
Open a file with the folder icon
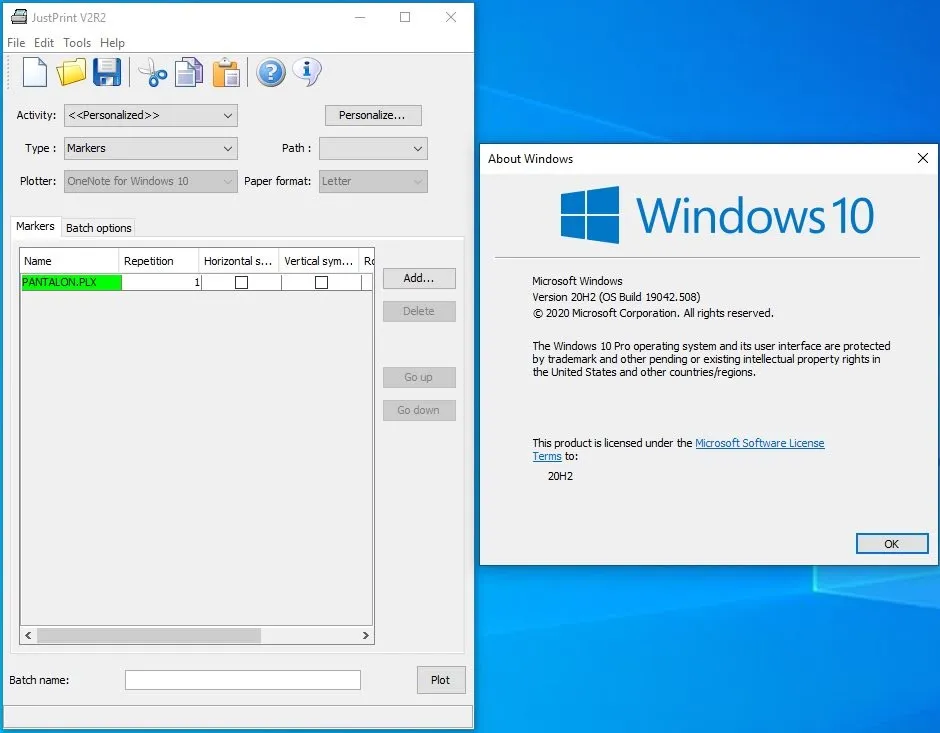71,72
